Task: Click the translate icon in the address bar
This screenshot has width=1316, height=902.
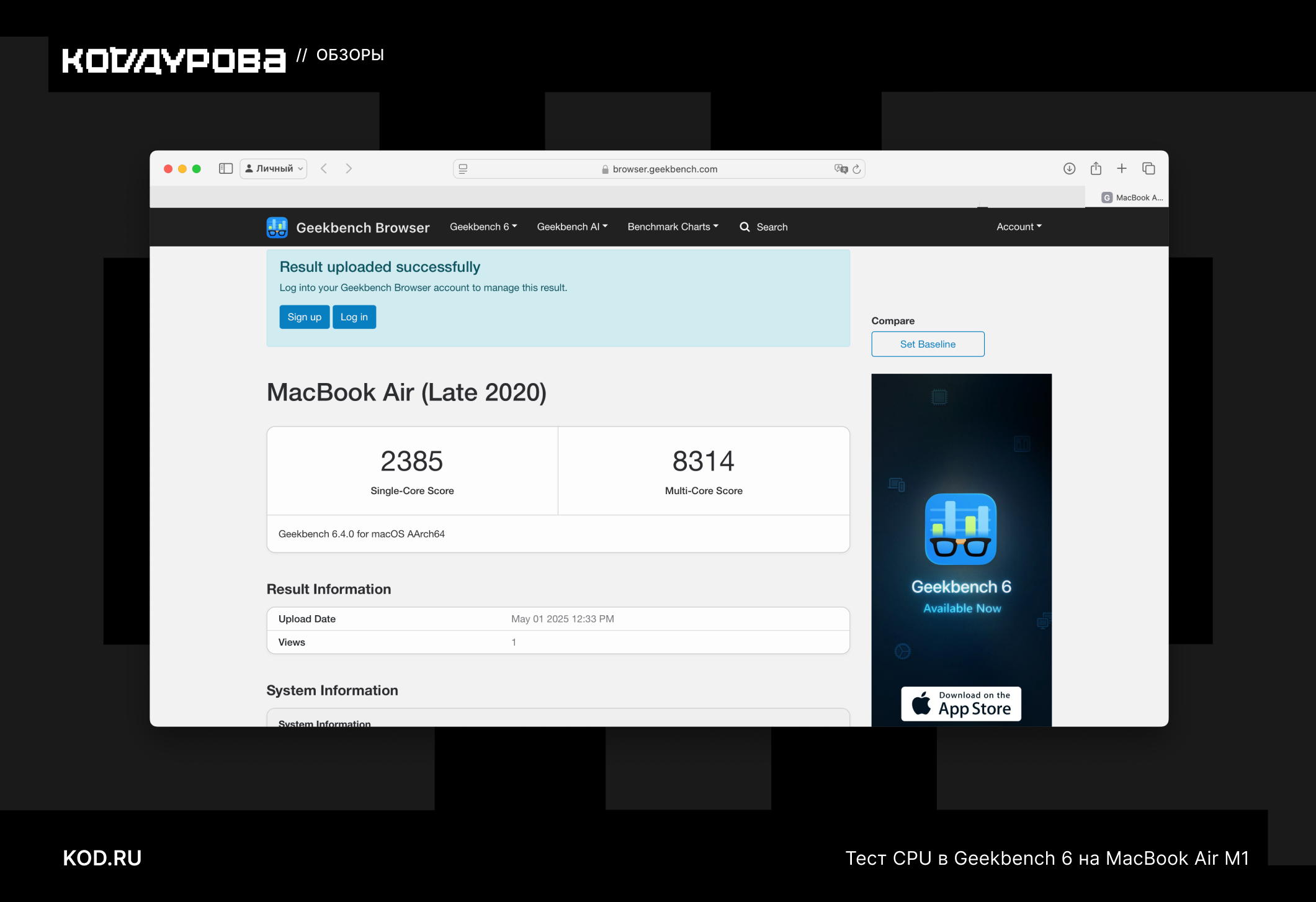Action: 841,169
